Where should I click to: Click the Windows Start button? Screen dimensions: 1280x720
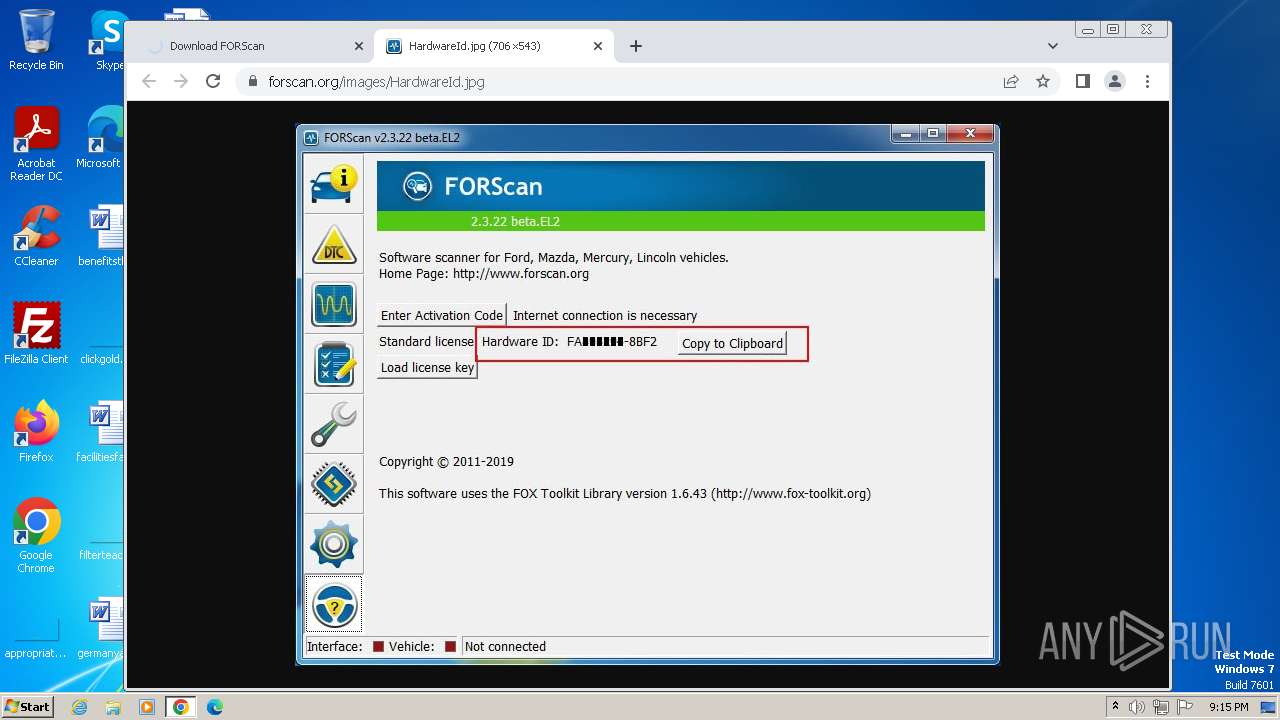pyautogui.click(x=27, y=706)
